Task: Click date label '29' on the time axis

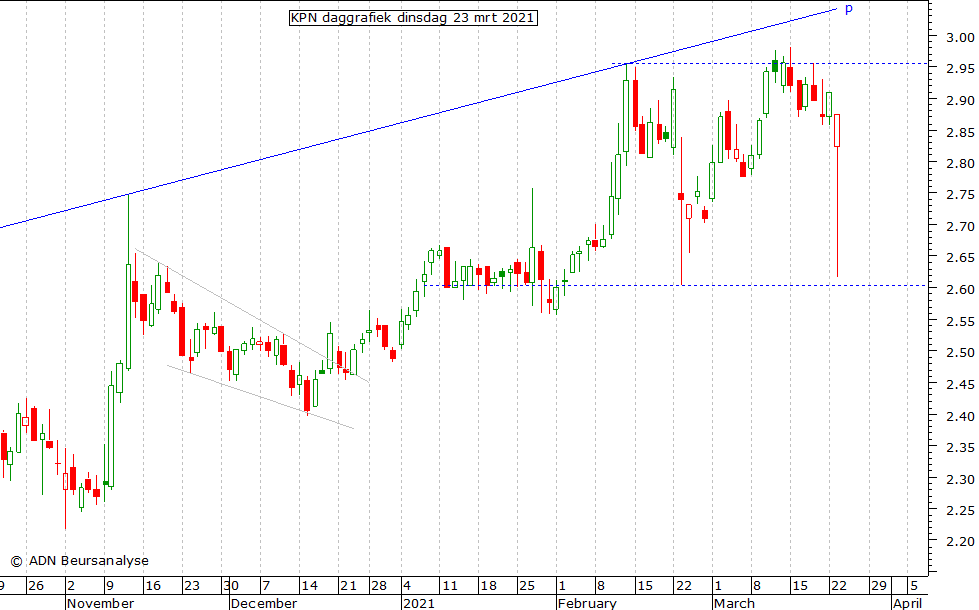Action: tap(878, 586)
